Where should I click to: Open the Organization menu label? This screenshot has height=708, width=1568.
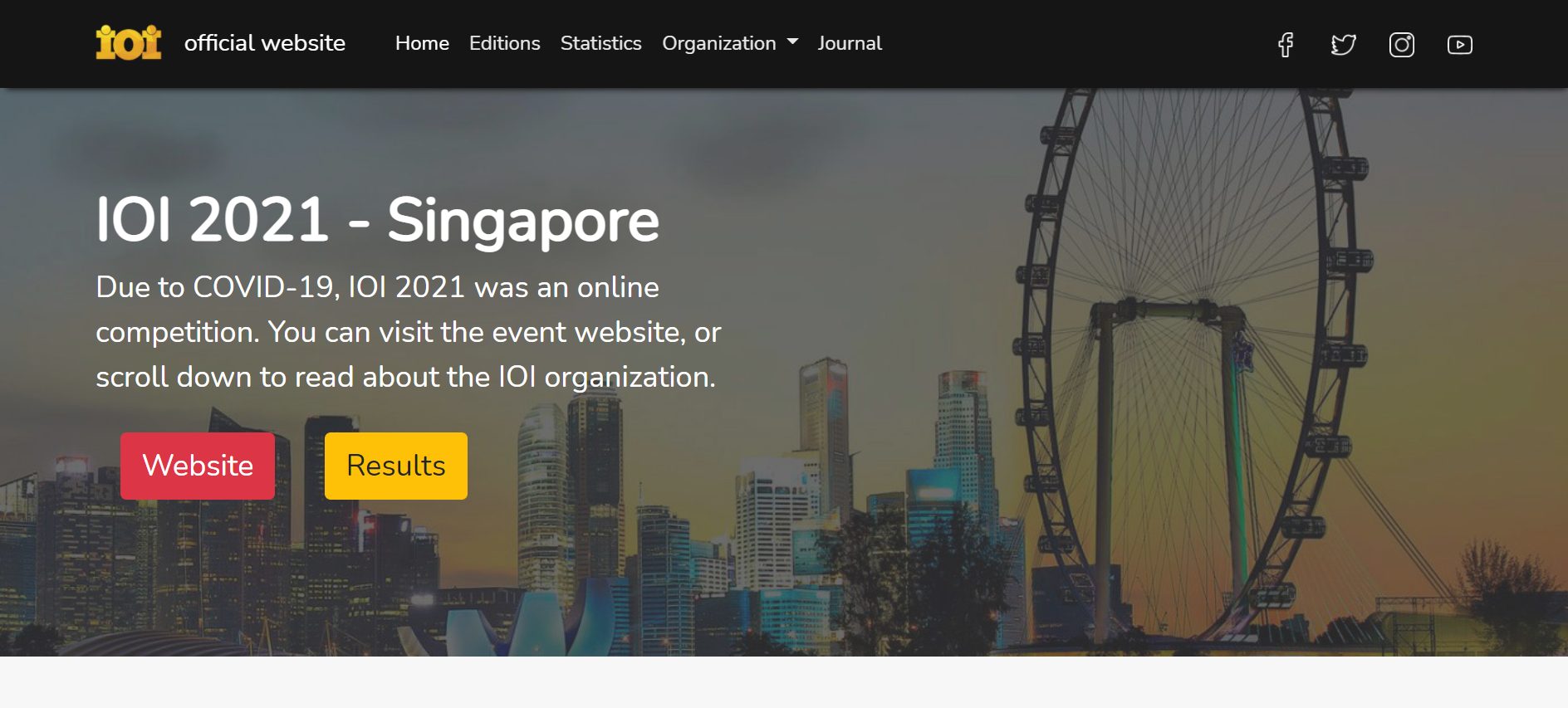[718, 43]
